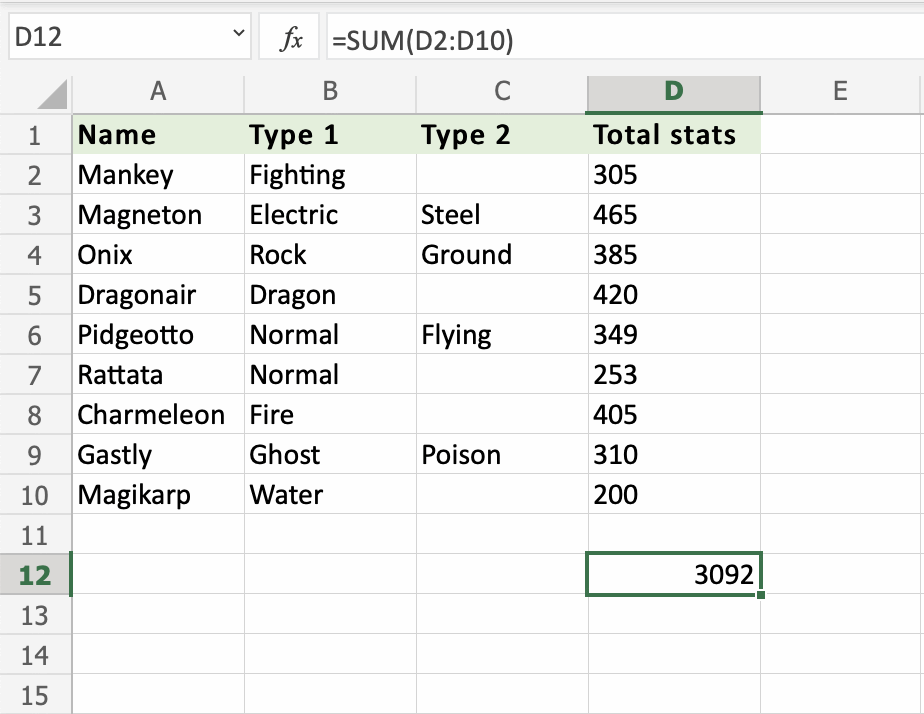The image size is (924, 714).
Task: Open the Name Box dropdown arrow
Action: pos(238,35)
